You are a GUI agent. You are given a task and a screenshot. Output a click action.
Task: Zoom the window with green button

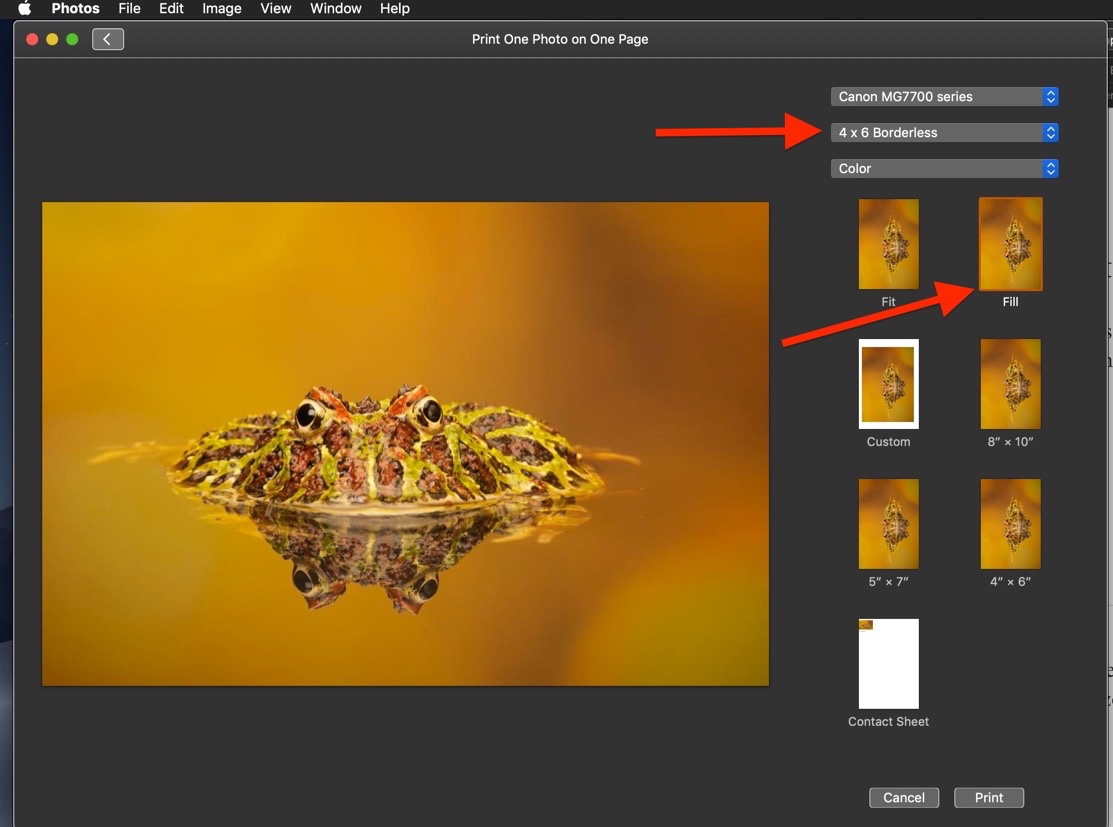pos(72,39)
